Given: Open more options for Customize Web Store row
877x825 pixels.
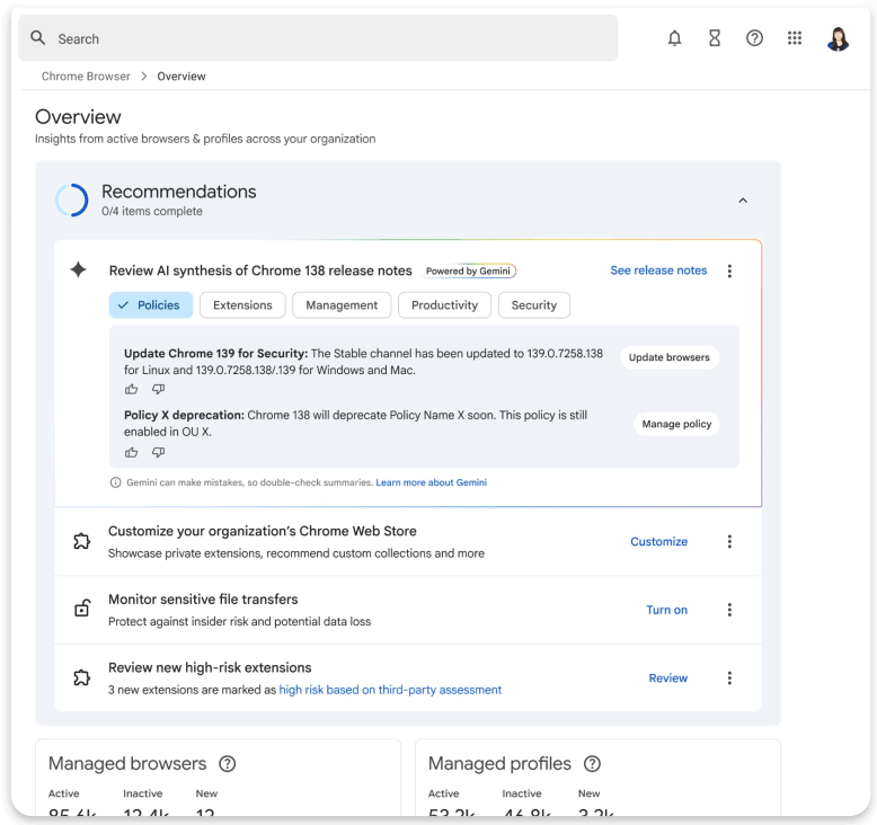Looking at the screenshot, I should coord(729,541).
